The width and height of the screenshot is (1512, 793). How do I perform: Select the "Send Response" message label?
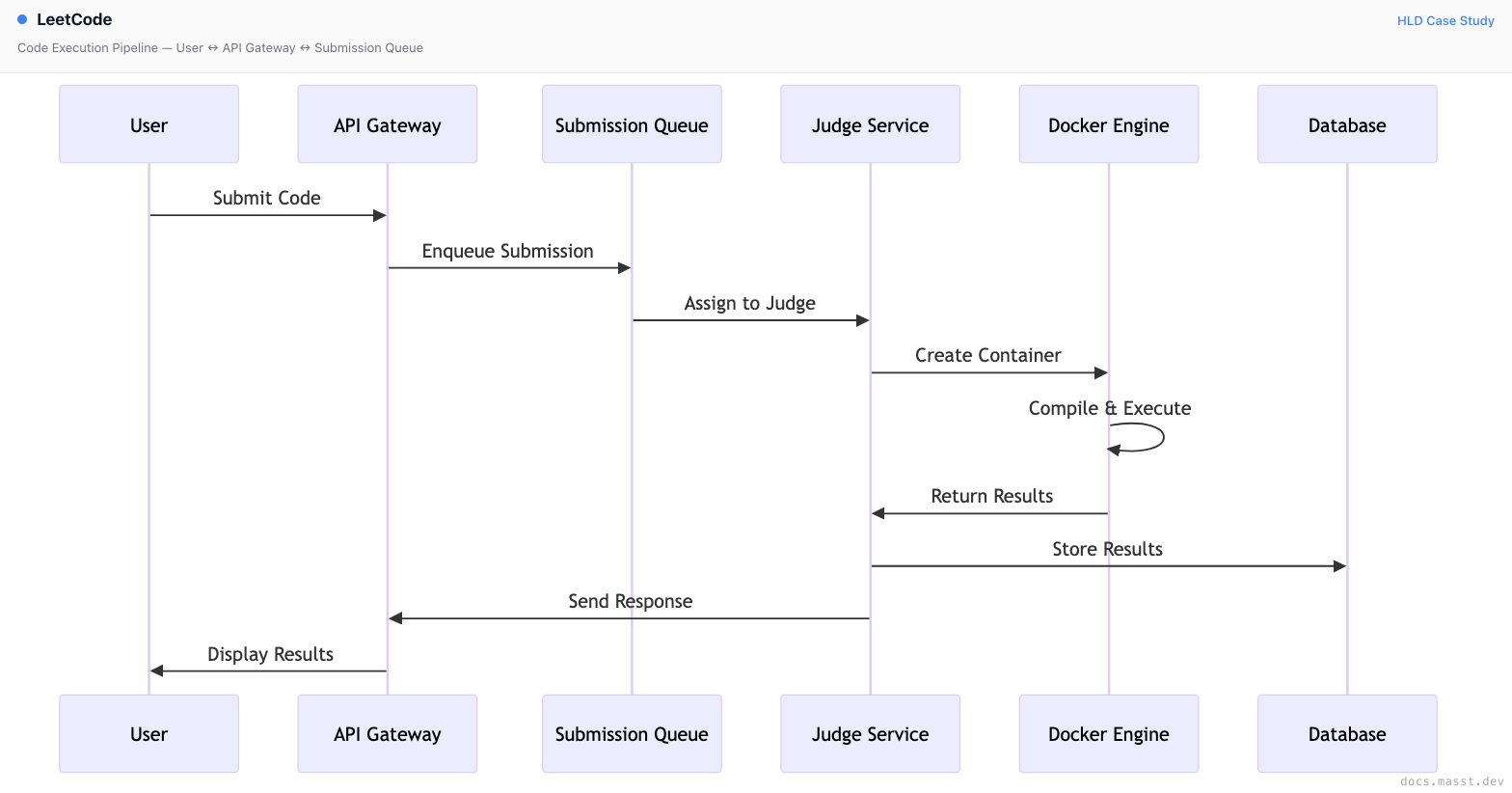click(x=631, y=601)
